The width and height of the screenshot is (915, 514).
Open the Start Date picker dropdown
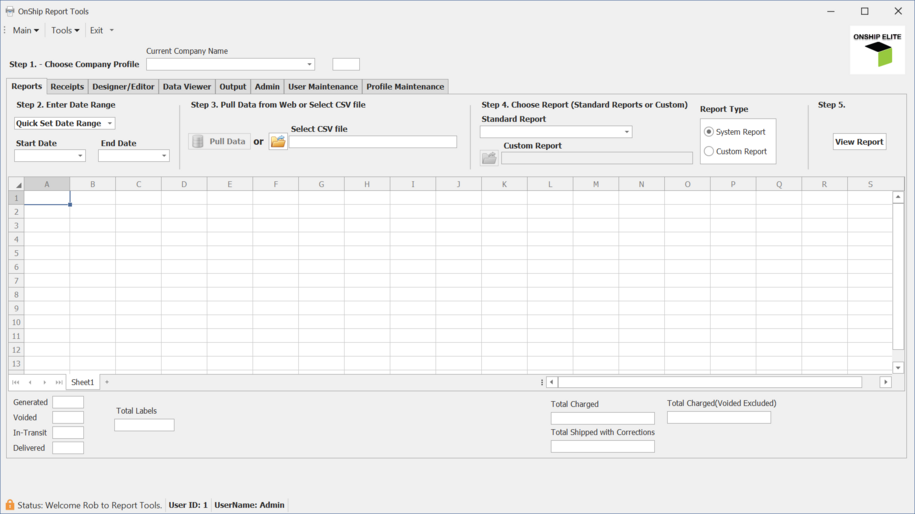79,156
